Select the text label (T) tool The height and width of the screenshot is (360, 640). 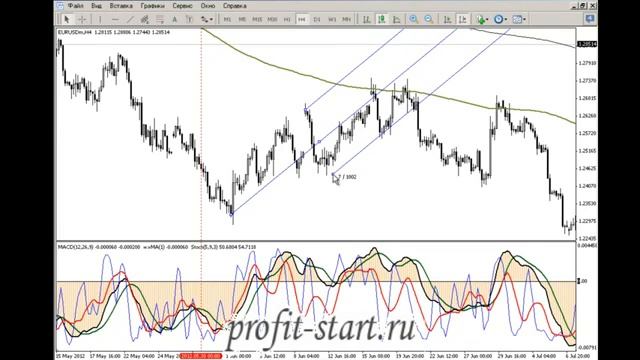click(189, 19)
